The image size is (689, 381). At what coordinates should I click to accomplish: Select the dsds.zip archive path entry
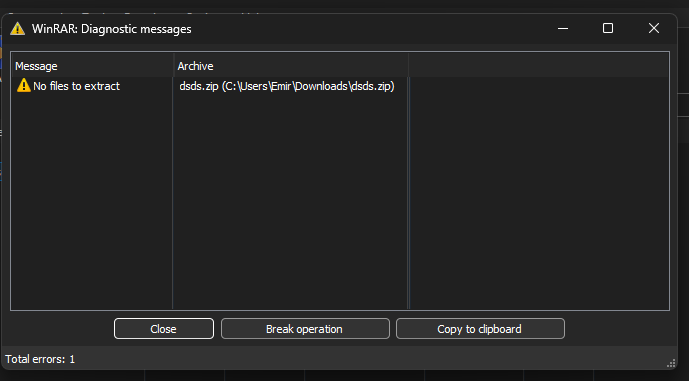[286, 86]
